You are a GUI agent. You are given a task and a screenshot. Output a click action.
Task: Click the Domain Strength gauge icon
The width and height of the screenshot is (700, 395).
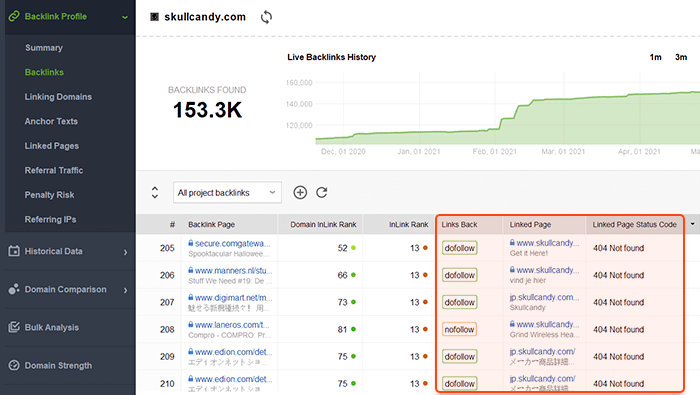14,365
